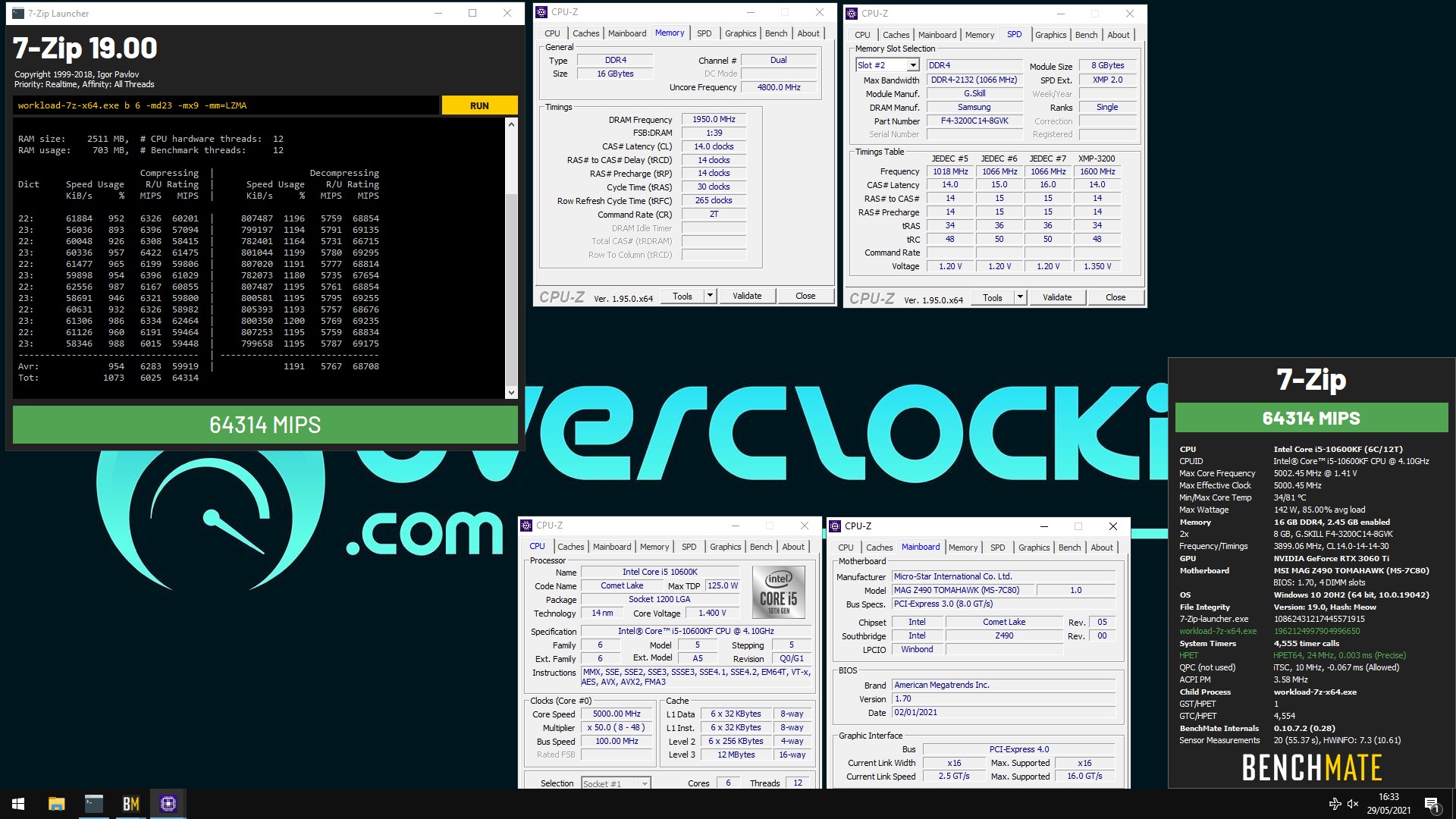This screenshot has width=1456, height=819.
Task: Click CPU-Z SPD window title icon
Action: click(x=852, y=13)
